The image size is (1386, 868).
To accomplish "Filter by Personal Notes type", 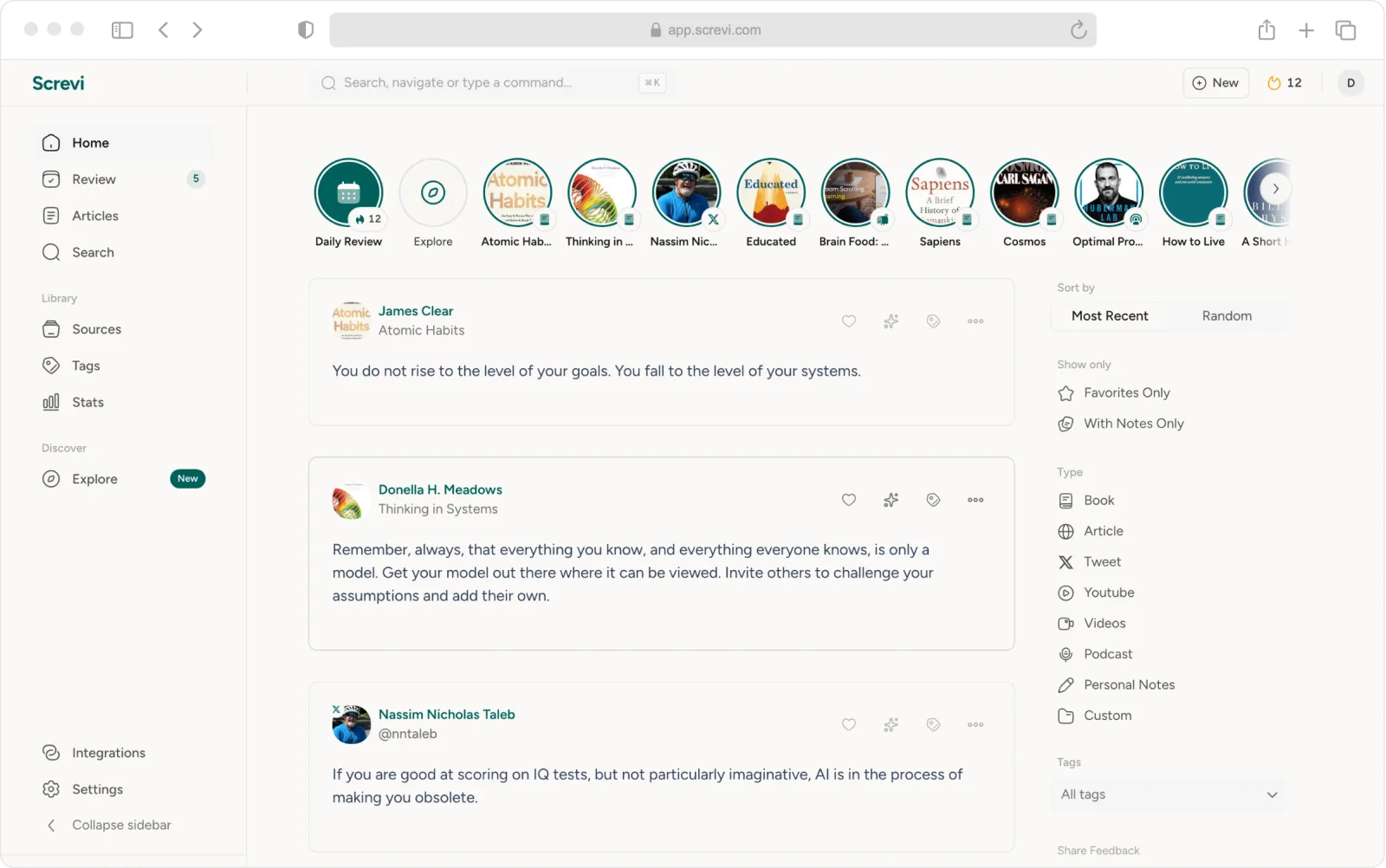I will point(1117,685).
